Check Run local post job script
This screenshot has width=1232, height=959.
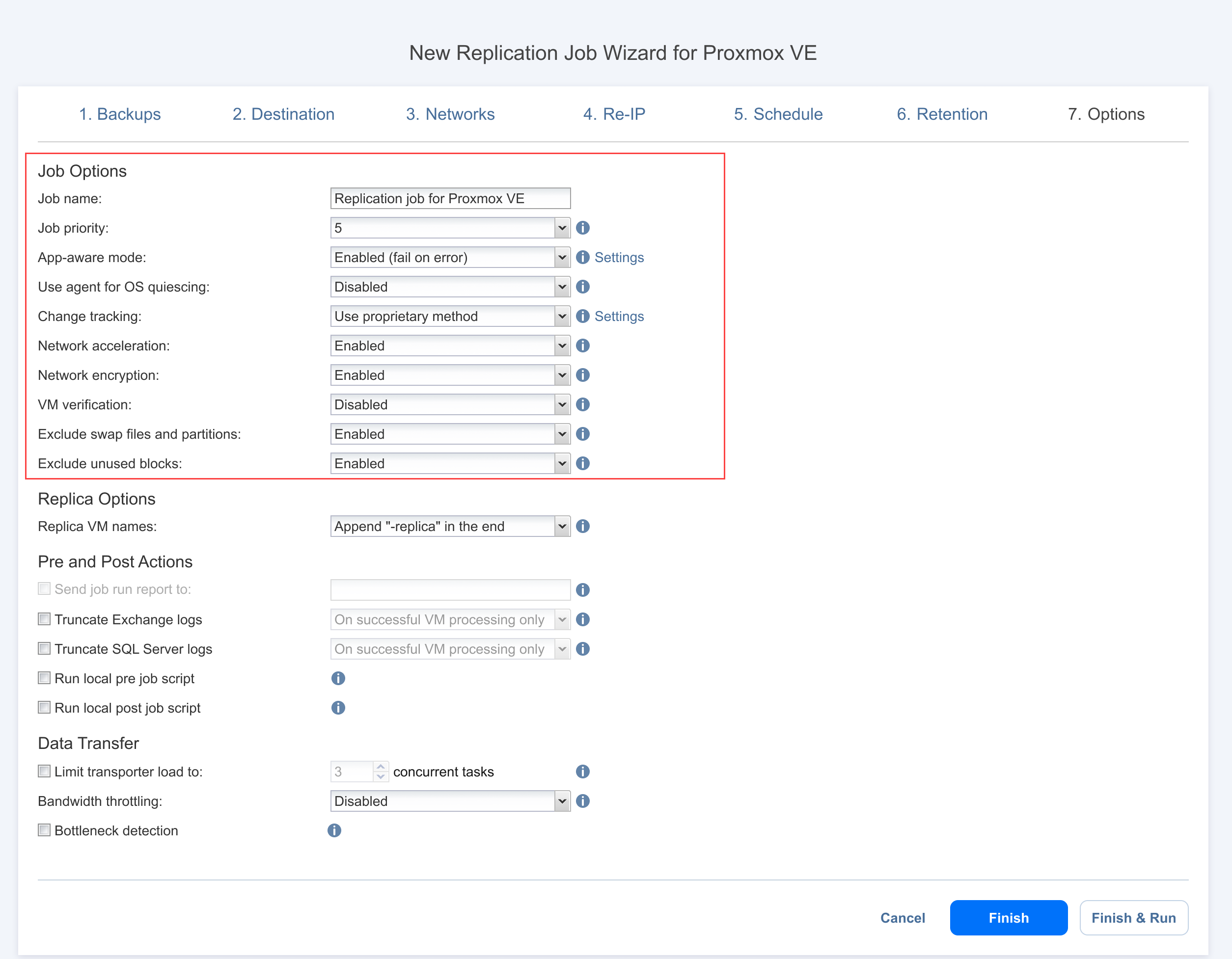coord(44,708)
